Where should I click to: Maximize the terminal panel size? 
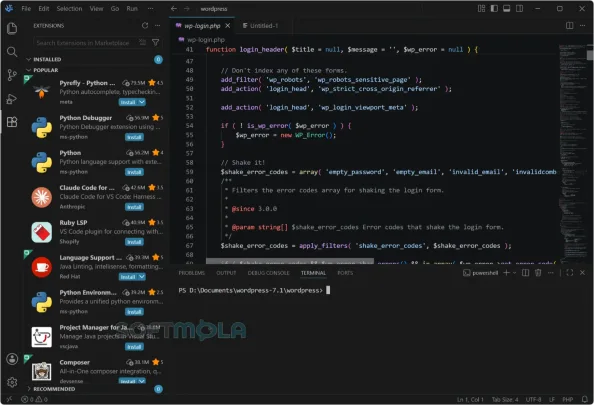(x=569, y=272)
